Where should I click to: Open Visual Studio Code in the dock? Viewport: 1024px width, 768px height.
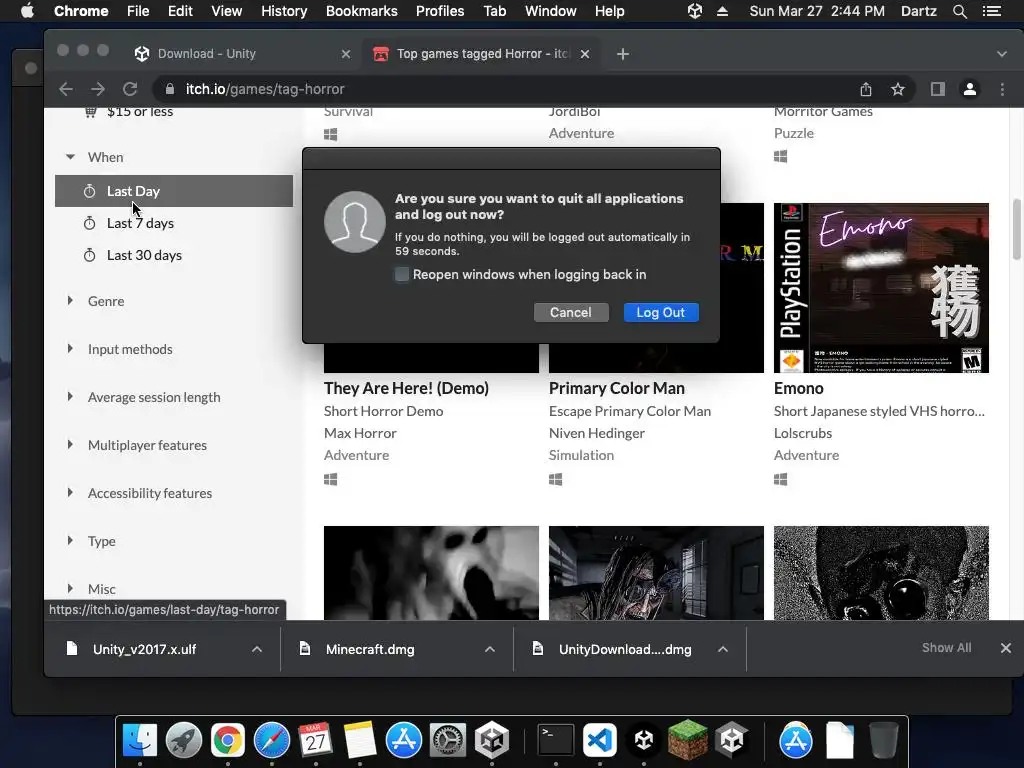click(600, 740)
